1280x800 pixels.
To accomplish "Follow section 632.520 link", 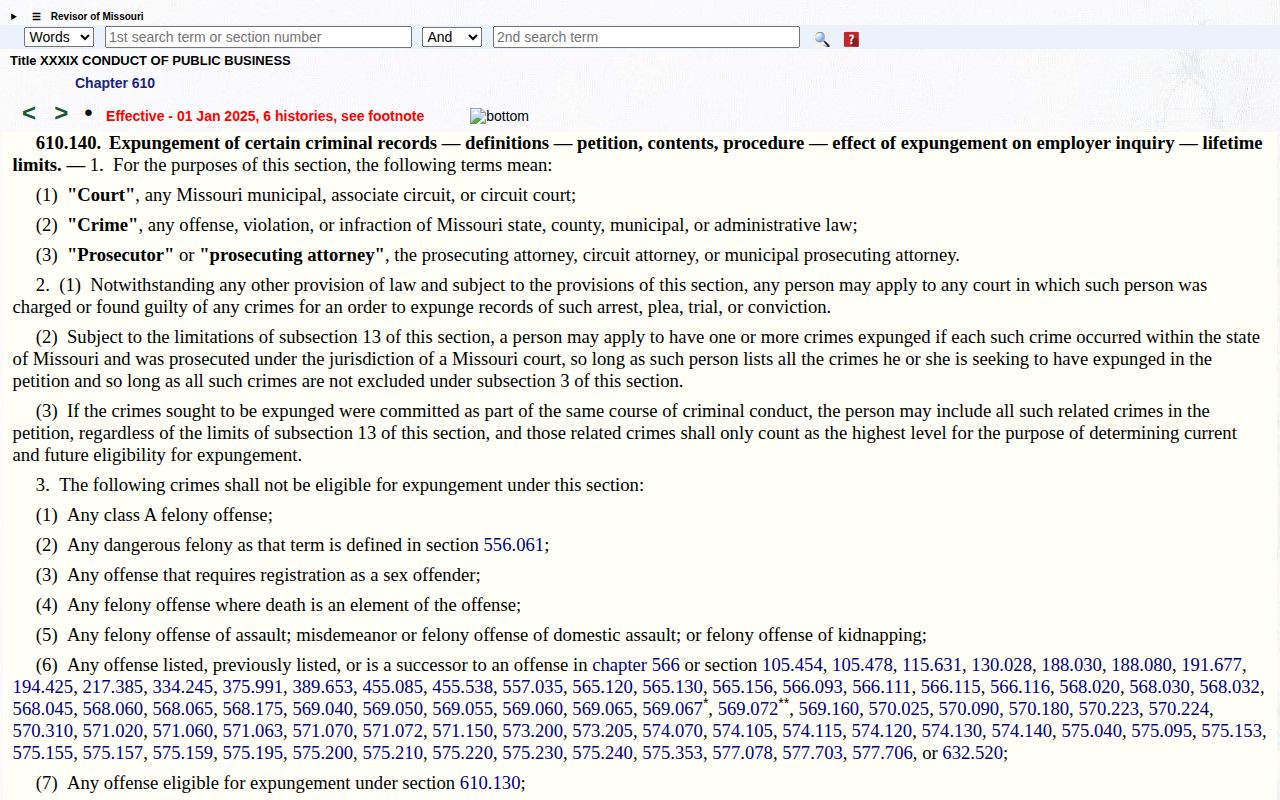I will point(973,753).
